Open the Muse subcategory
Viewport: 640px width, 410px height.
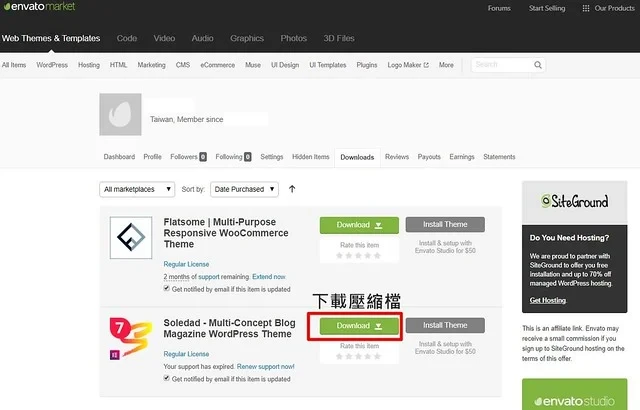click(x=253, y=65)
